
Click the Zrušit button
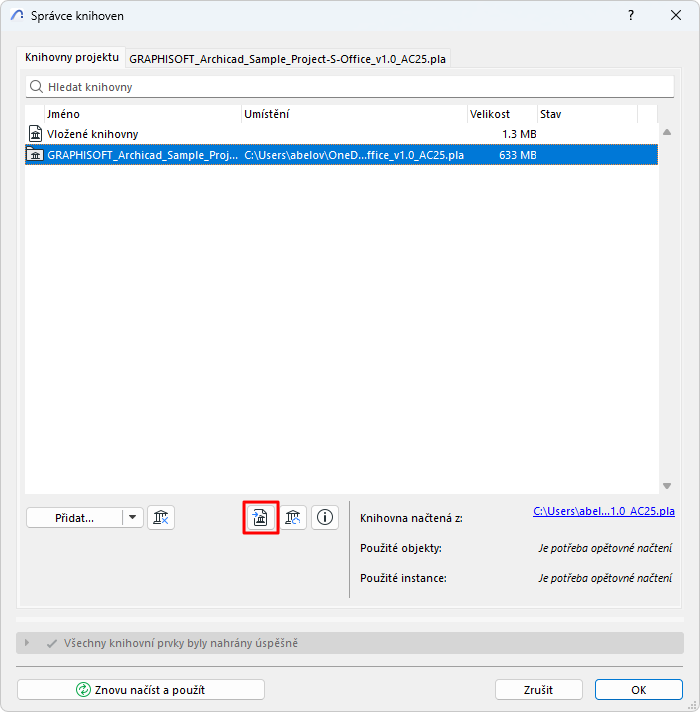click(538, 690)
